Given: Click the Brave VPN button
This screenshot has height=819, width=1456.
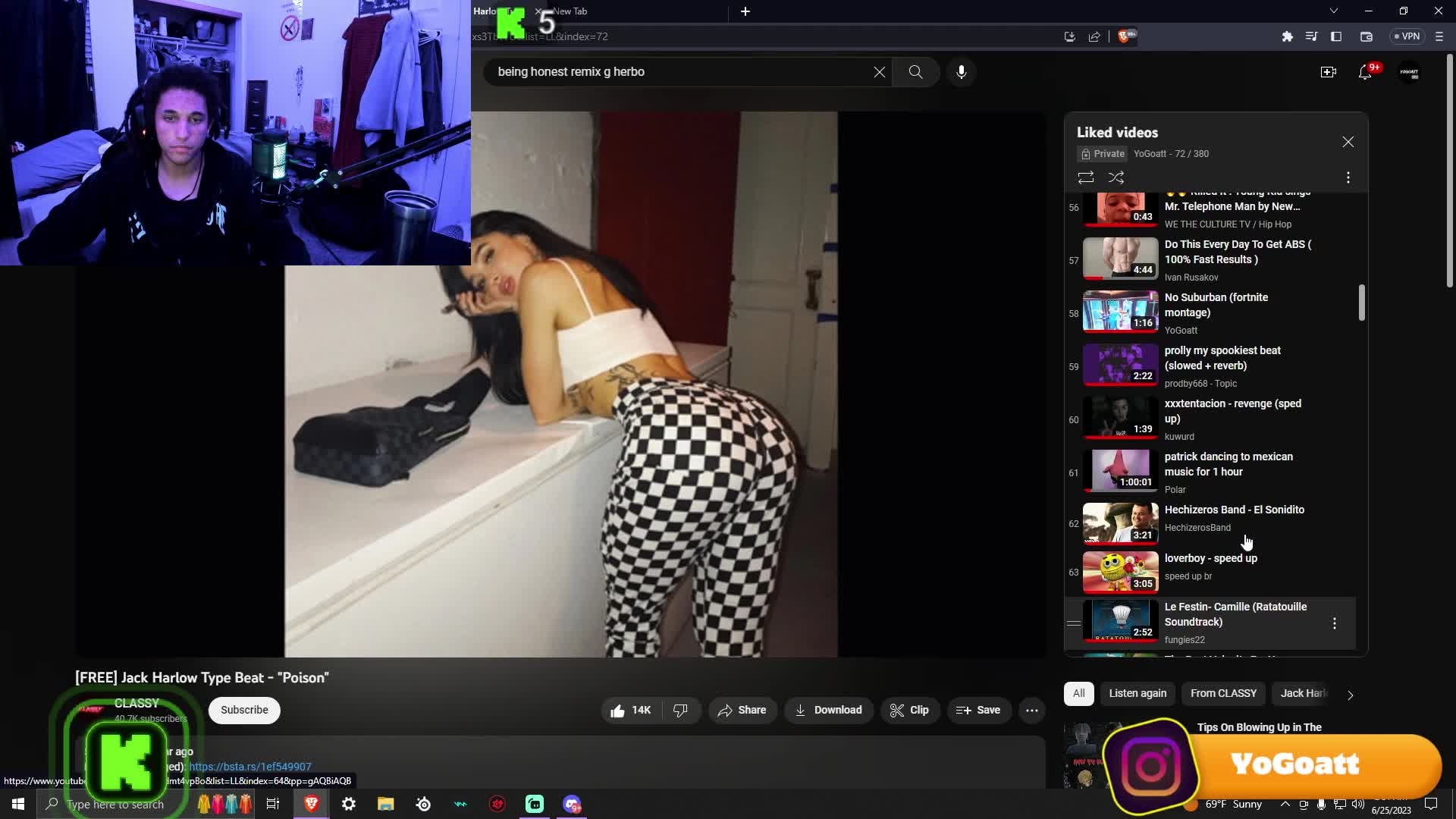Looking at the screenshot, I should (x=1407, y=36).
